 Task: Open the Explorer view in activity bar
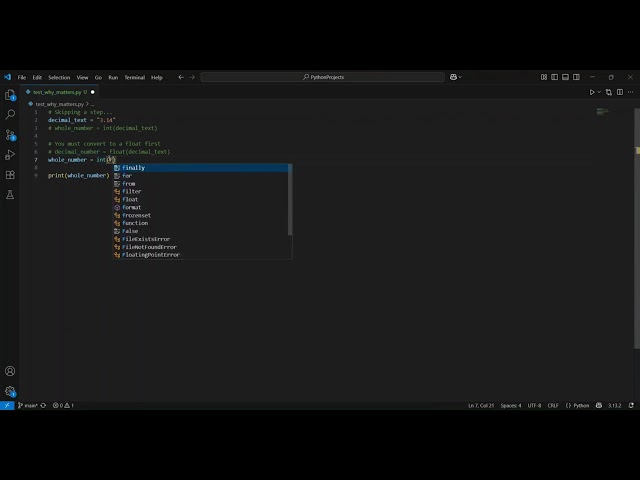(10, 95)
